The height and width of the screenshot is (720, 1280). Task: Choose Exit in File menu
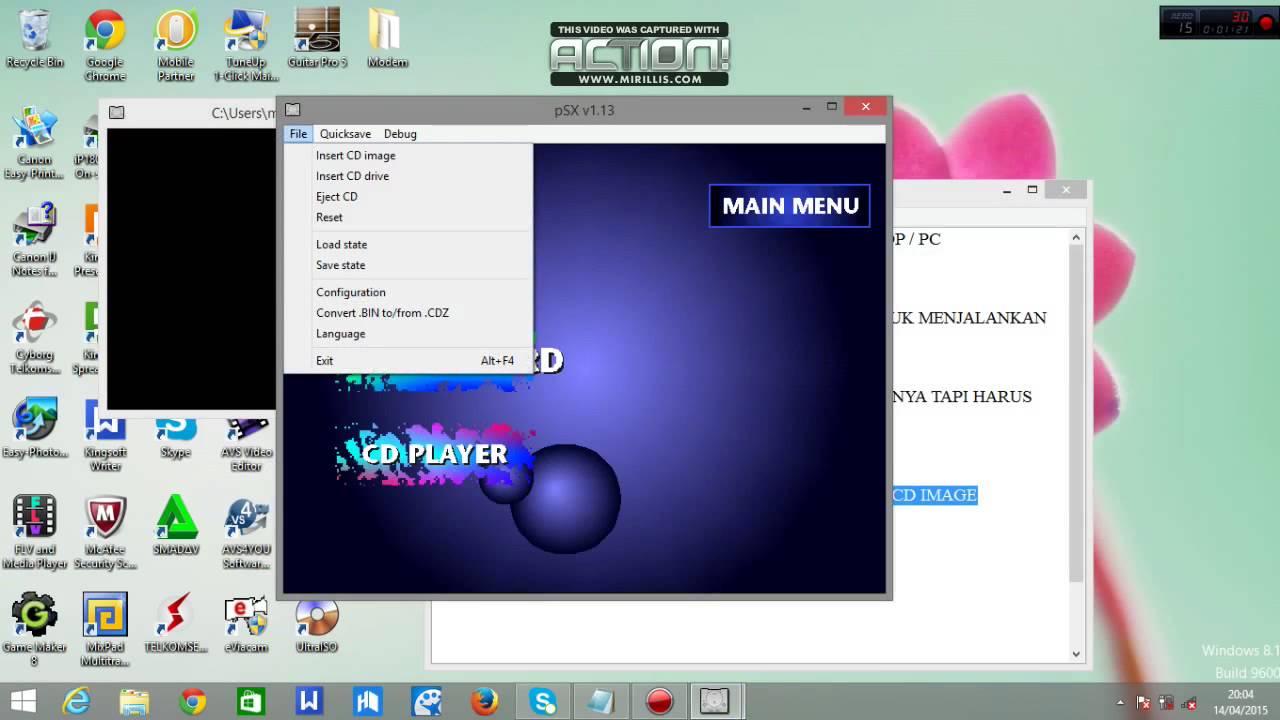[408, 360]
